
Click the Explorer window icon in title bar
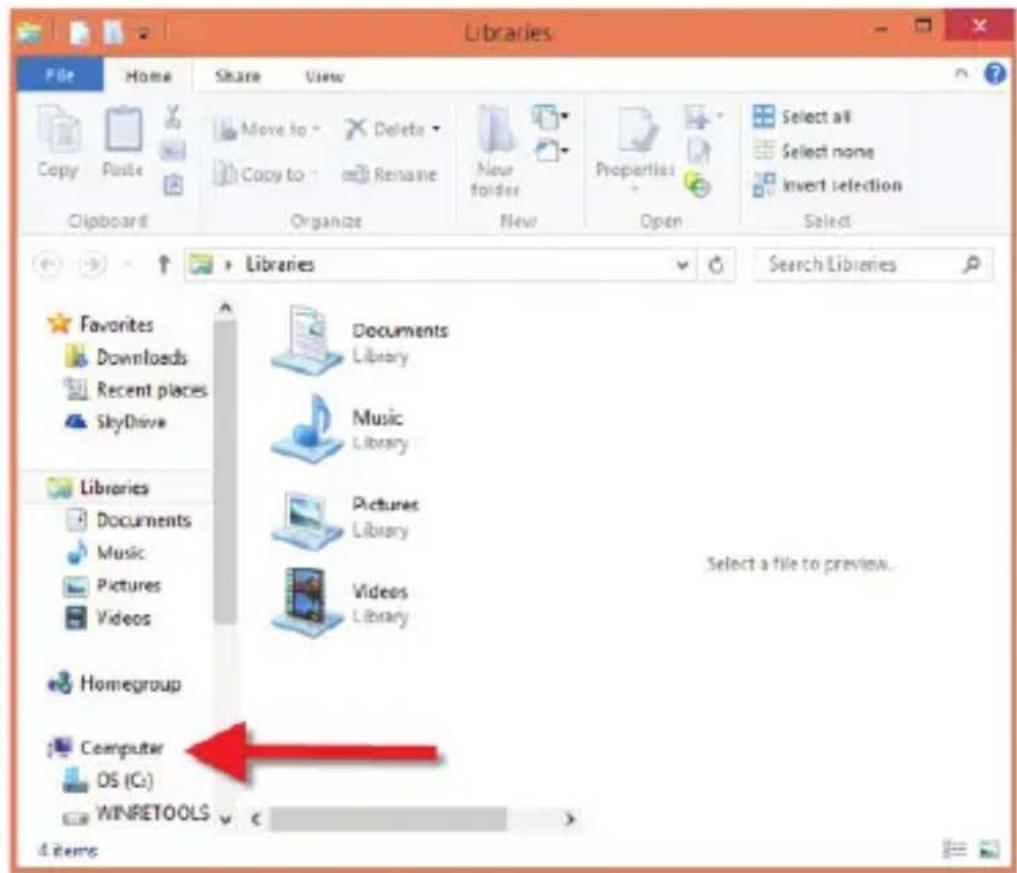click(x=29, y=32)
